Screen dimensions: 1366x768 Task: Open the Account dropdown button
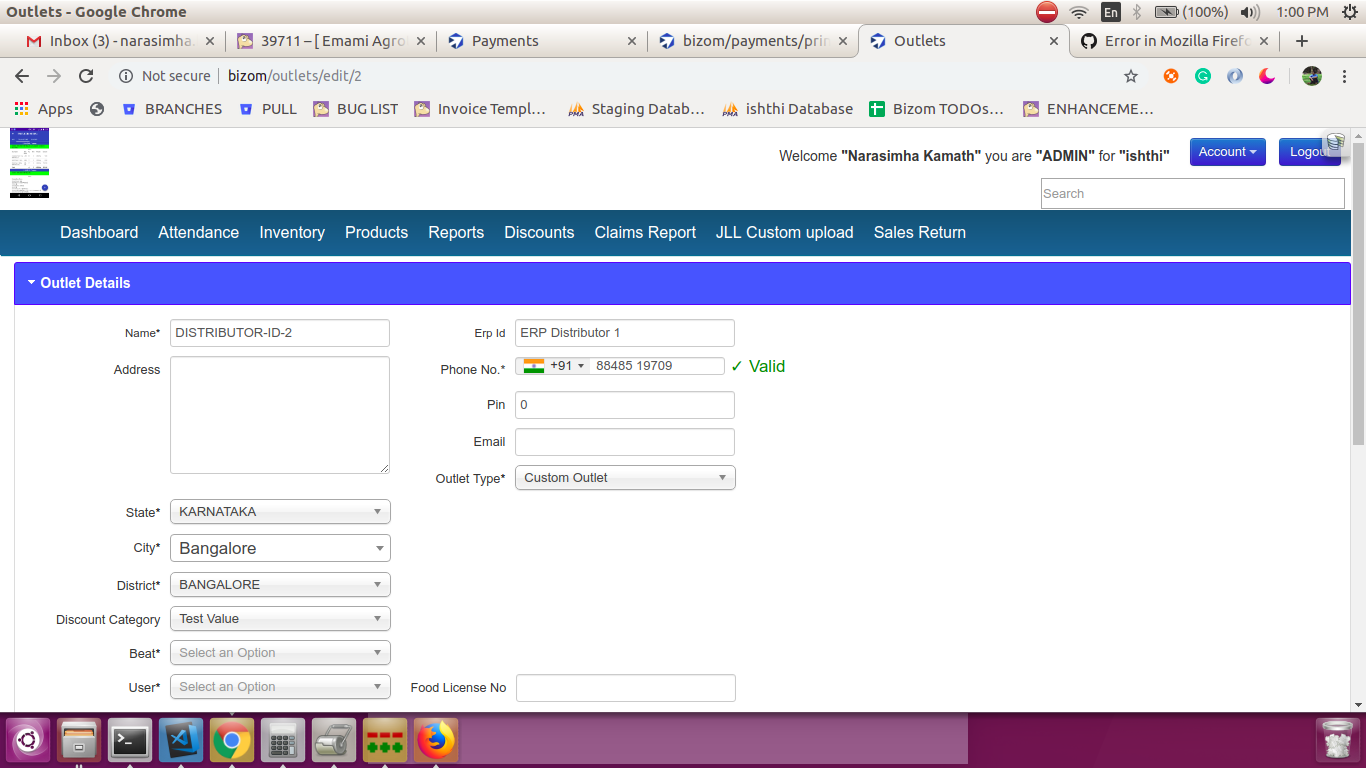click(1227, 152)
